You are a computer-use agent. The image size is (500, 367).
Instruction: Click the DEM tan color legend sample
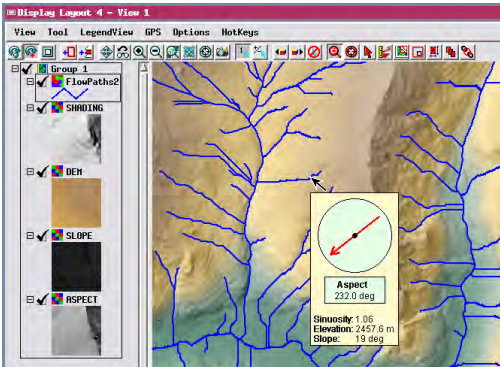click(x=76, y=203)
